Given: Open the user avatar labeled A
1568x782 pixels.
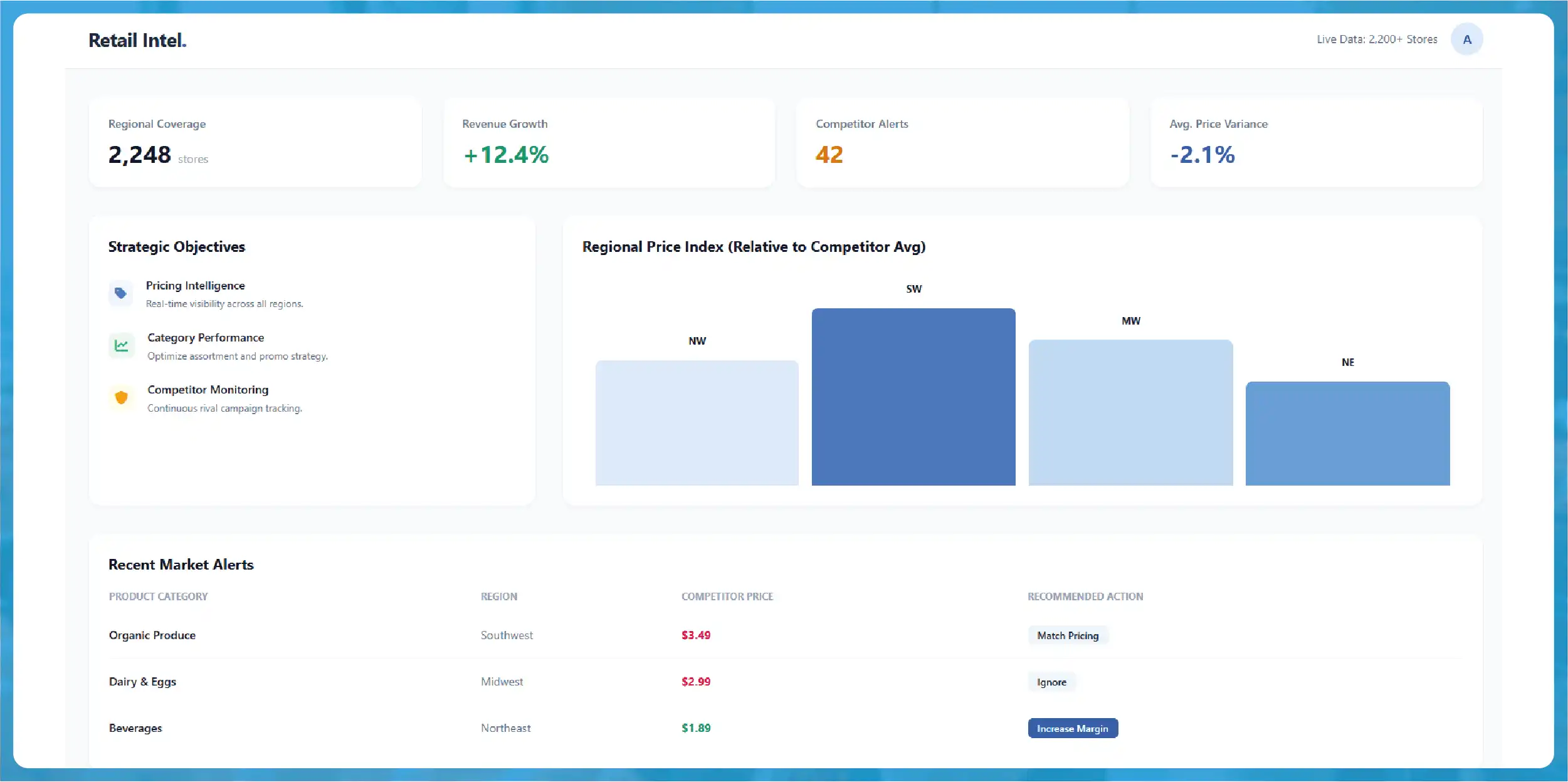Looking at the screenshot, I should 1466,39.
